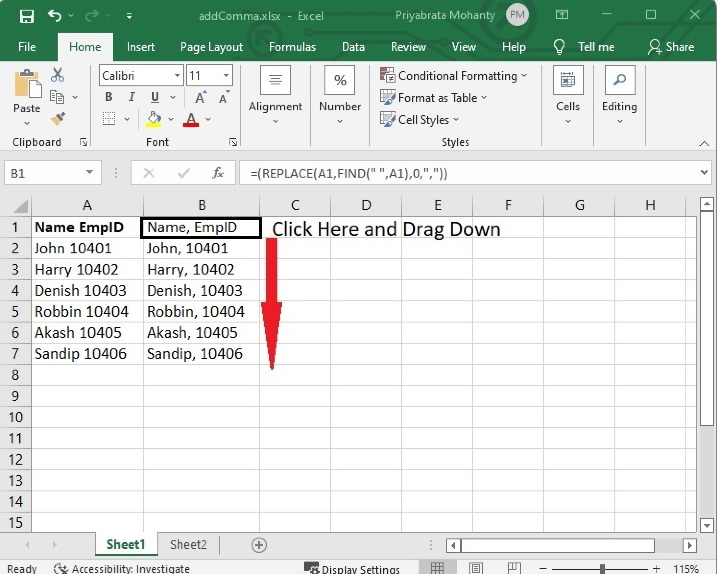Click the Save icon in title bar
This screenshot has height=574, width=720.
(x=26, y=16)
